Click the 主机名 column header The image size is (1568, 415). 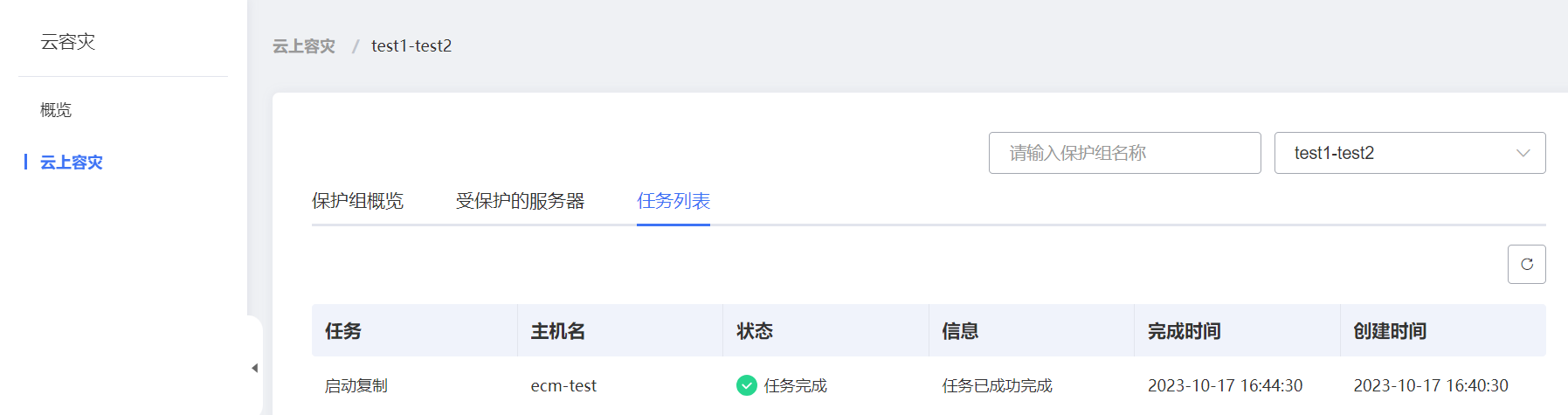[558, 331]
